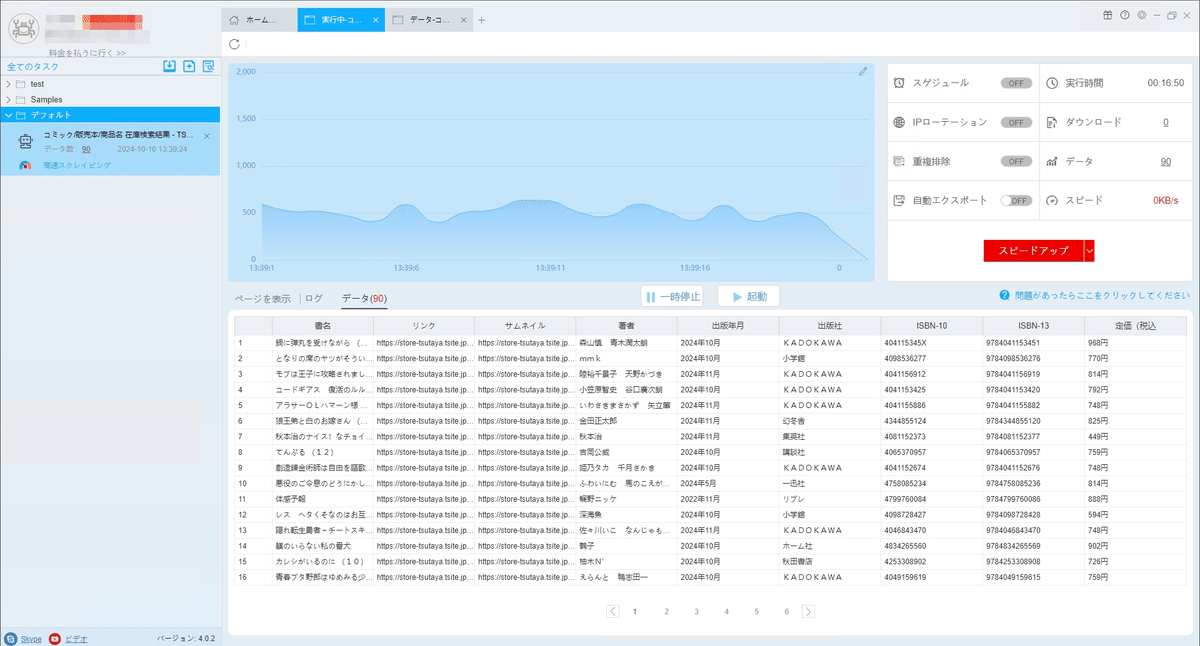The height and width of the screenshot is (646, 1200).
Task: Click the Skype icon in status bar
Action: 11,638
